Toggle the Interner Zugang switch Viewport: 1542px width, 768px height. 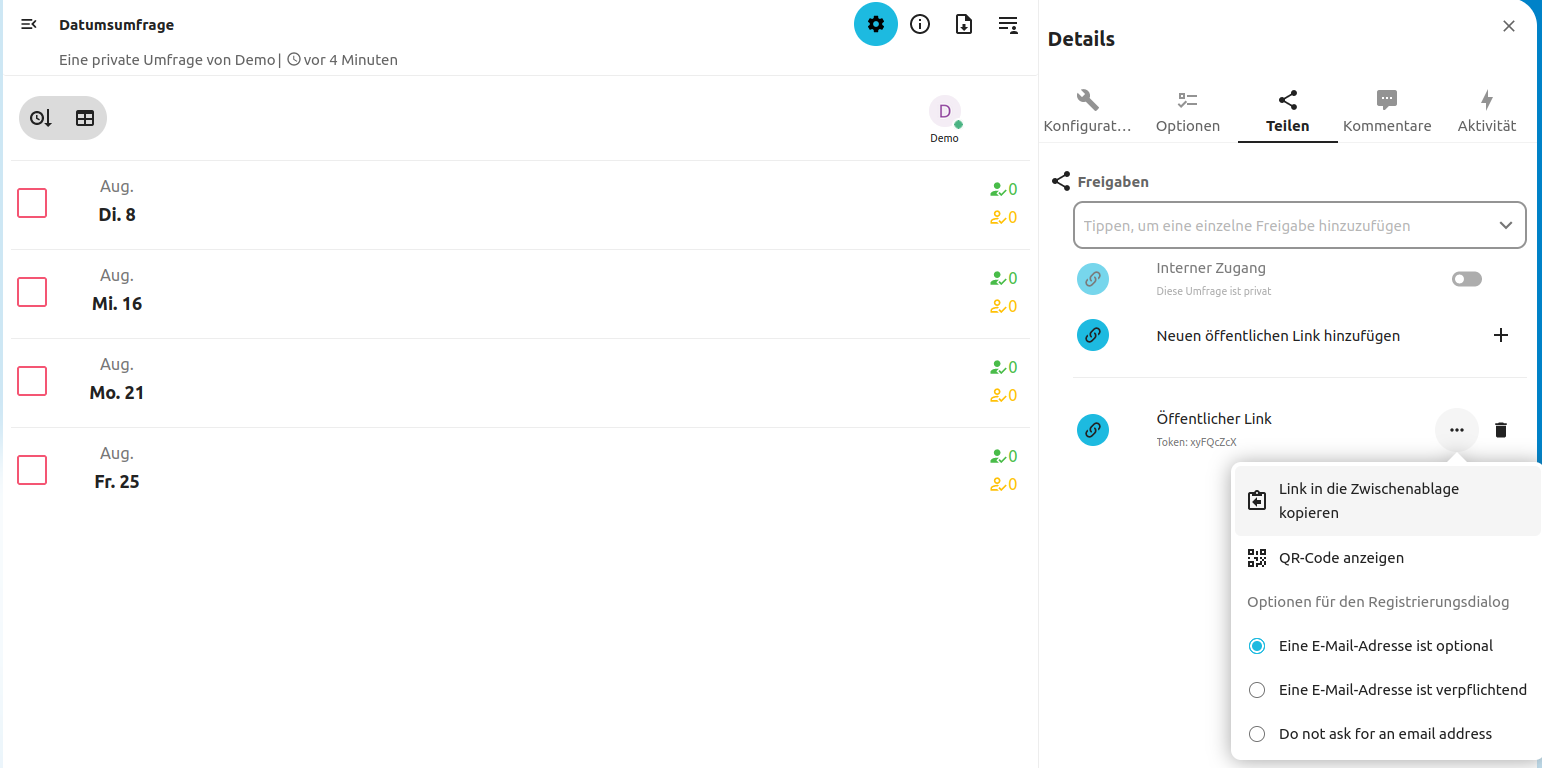pos(1466,279)
